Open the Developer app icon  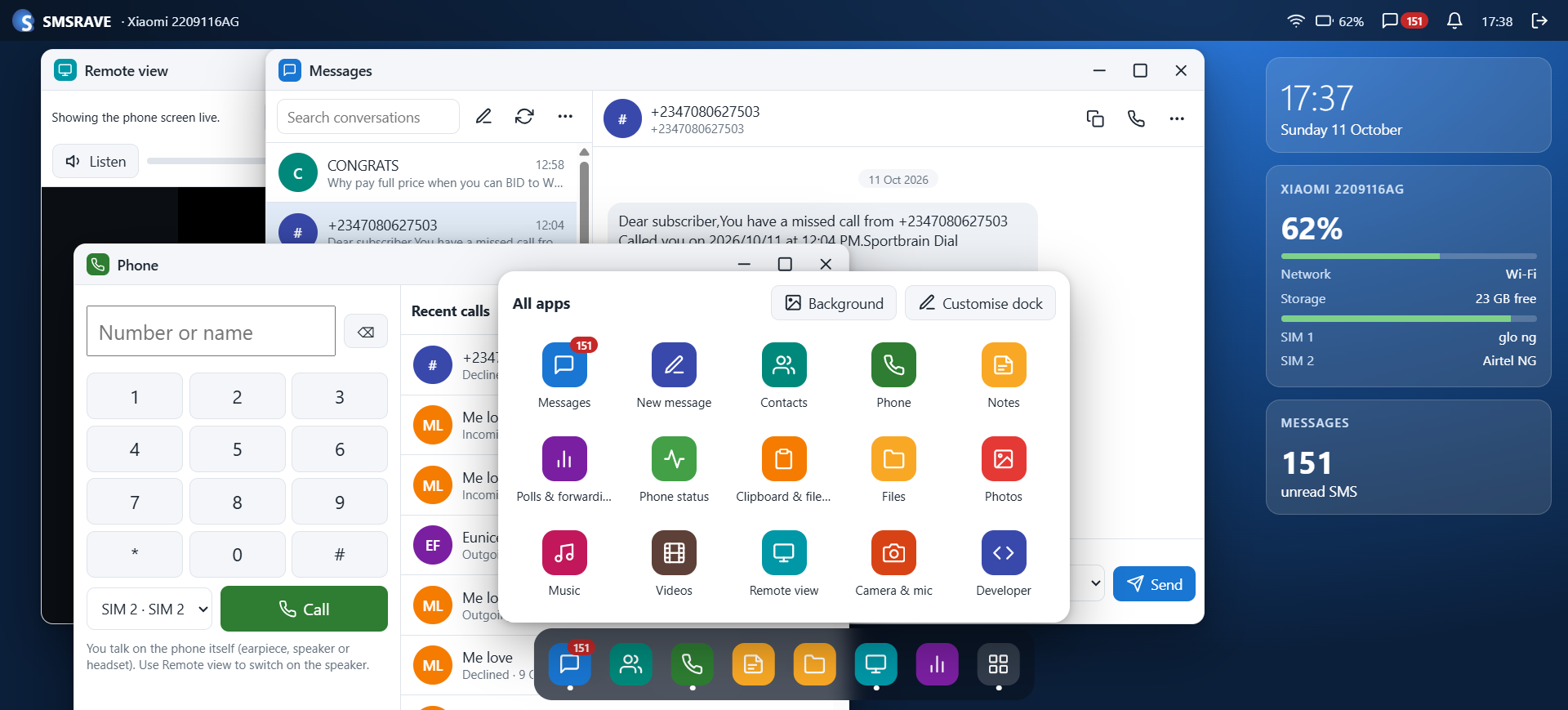pyautogui.click(x=1004, y=553)
